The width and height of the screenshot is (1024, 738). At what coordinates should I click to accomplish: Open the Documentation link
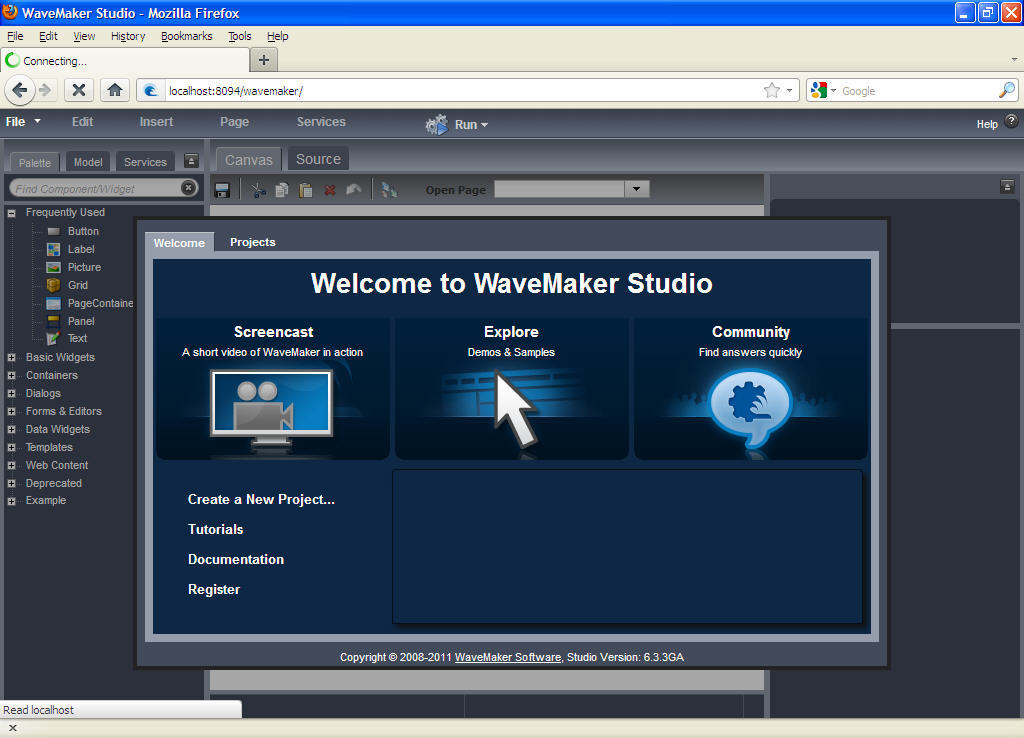(x=236, y=560)
